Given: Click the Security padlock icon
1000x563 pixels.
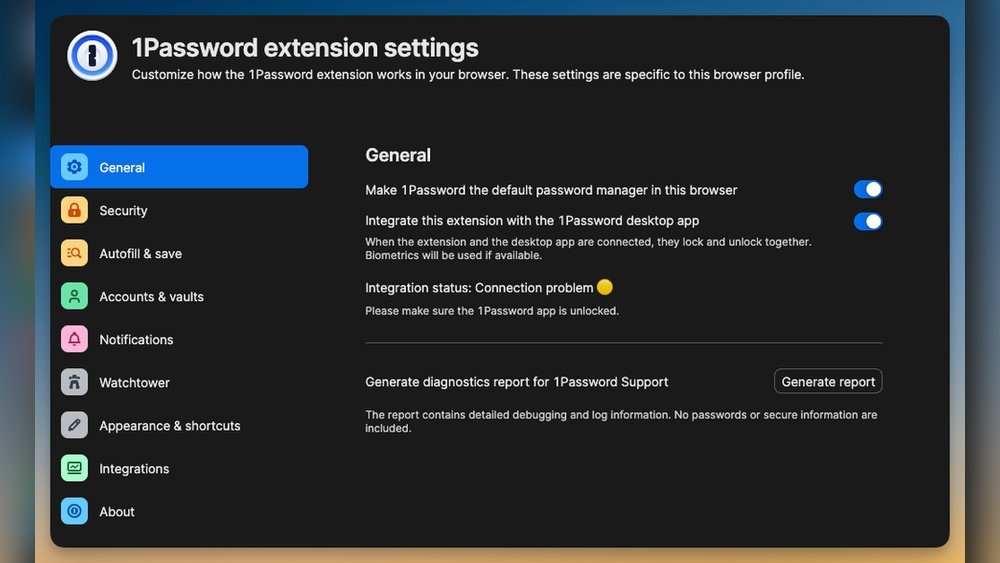Looking at the screenshot, I should click(x=75, y=210).
